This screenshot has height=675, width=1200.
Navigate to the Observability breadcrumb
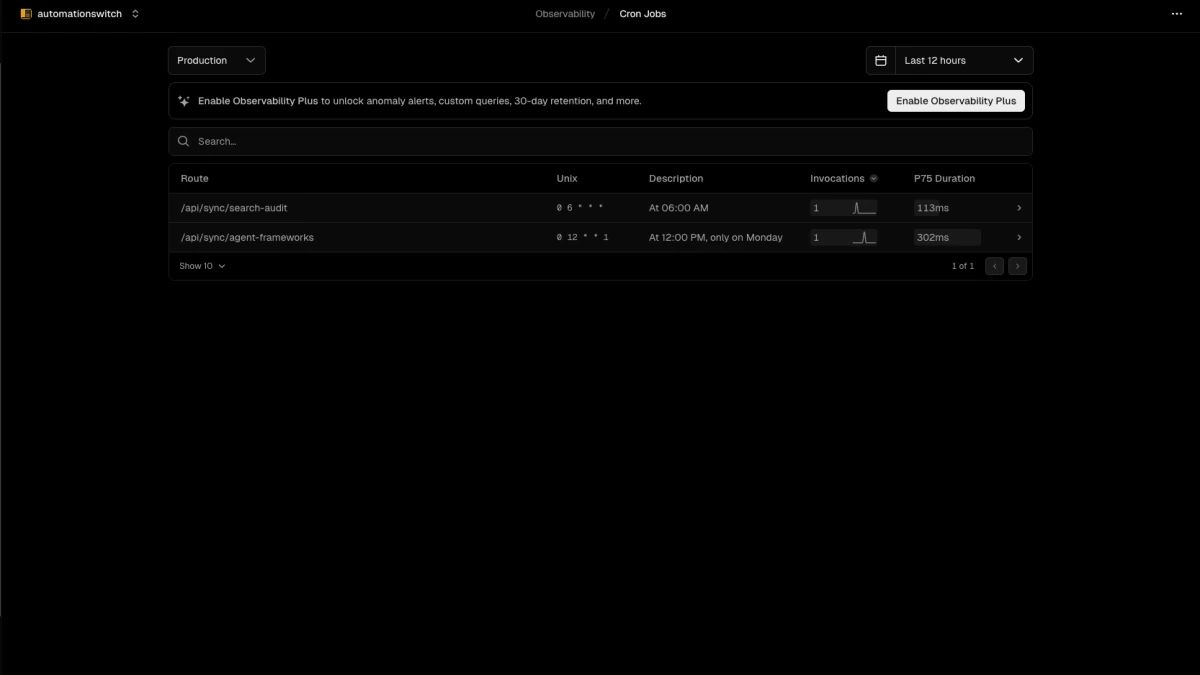(564, 13)
